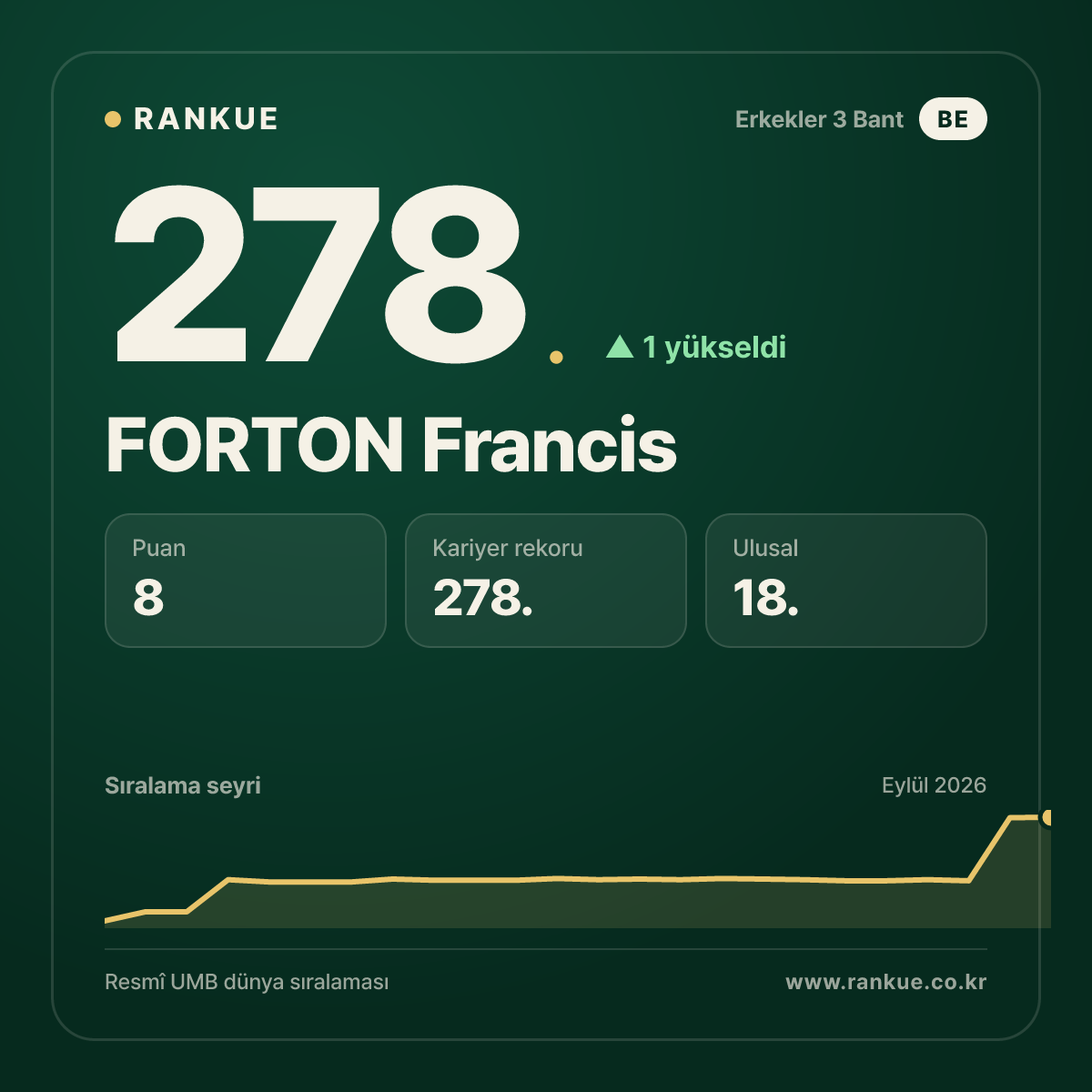Open the www.rankue.co.kr link
Viewport: 1092px width, 1092px height.
[x=886, y=982]
